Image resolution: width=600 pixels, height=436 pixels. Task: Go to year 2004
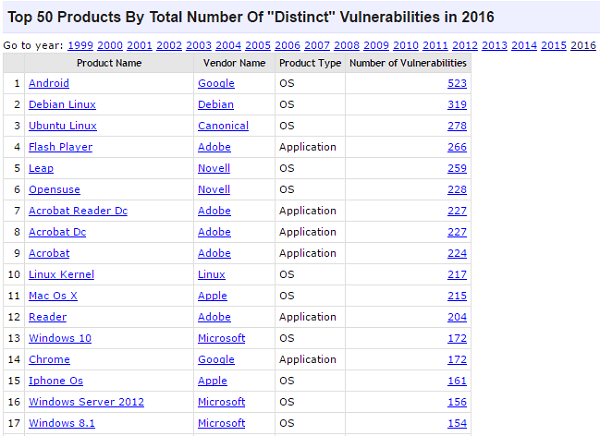[228, 46]
